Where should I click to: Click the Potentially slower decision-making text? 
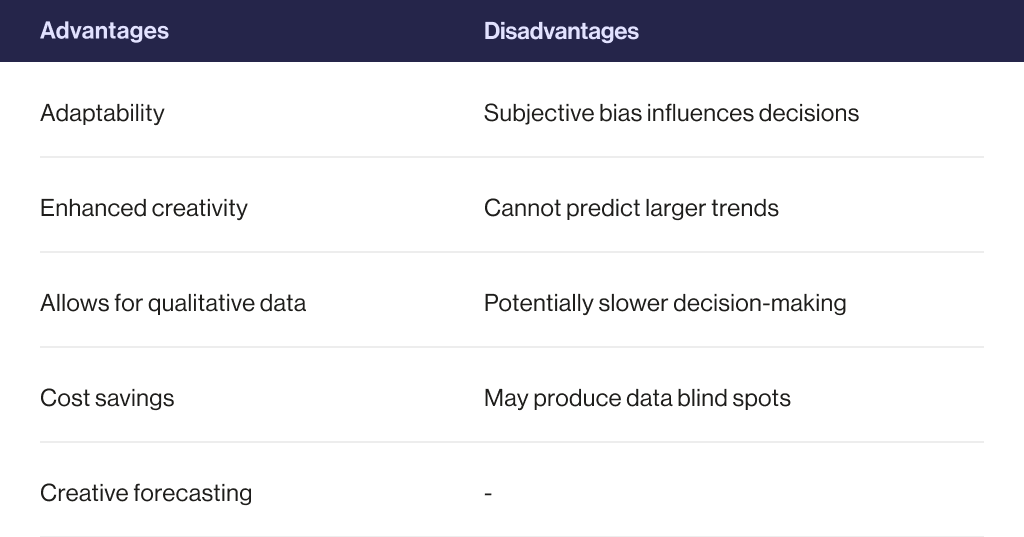(x=665, y=303)
